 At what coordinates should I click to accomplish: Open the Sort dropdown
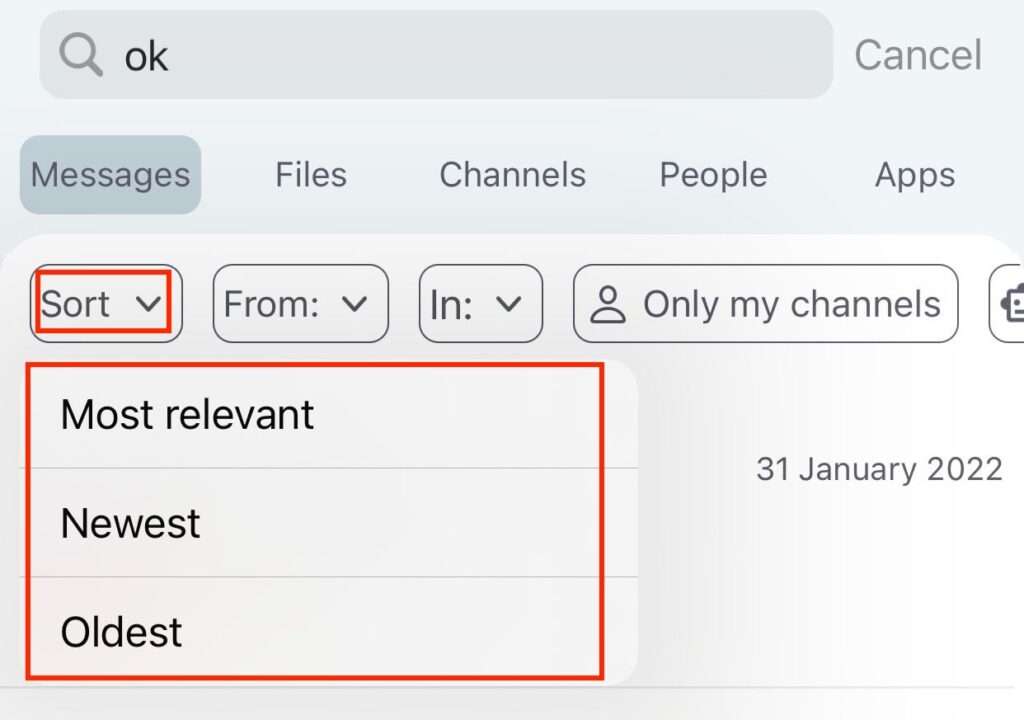106,304
